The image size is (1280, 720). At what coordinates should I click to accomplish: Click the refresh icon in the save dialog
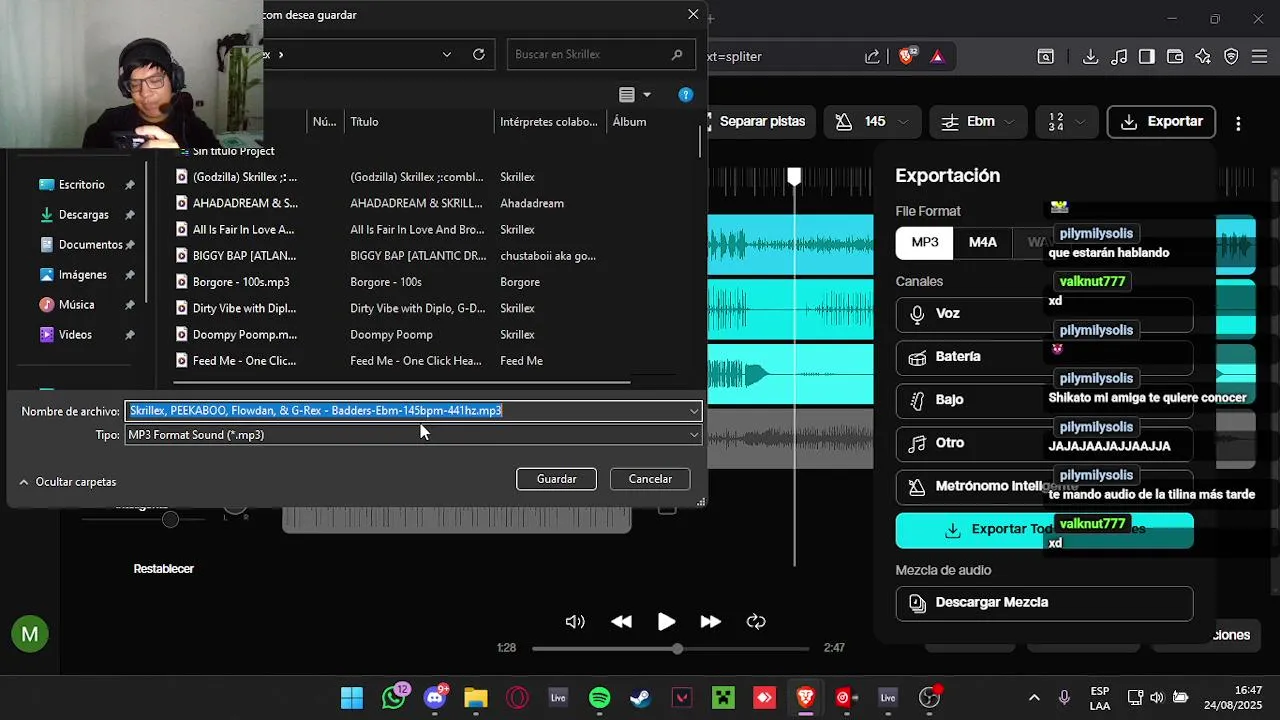pos(479,54)
